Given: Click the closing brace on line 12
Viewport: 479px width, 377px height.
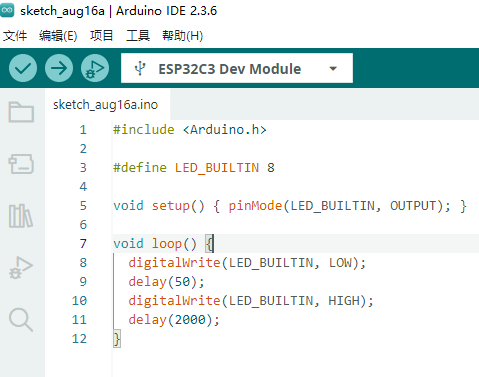Looking at the screenshot, I should (x=117, y=339).
